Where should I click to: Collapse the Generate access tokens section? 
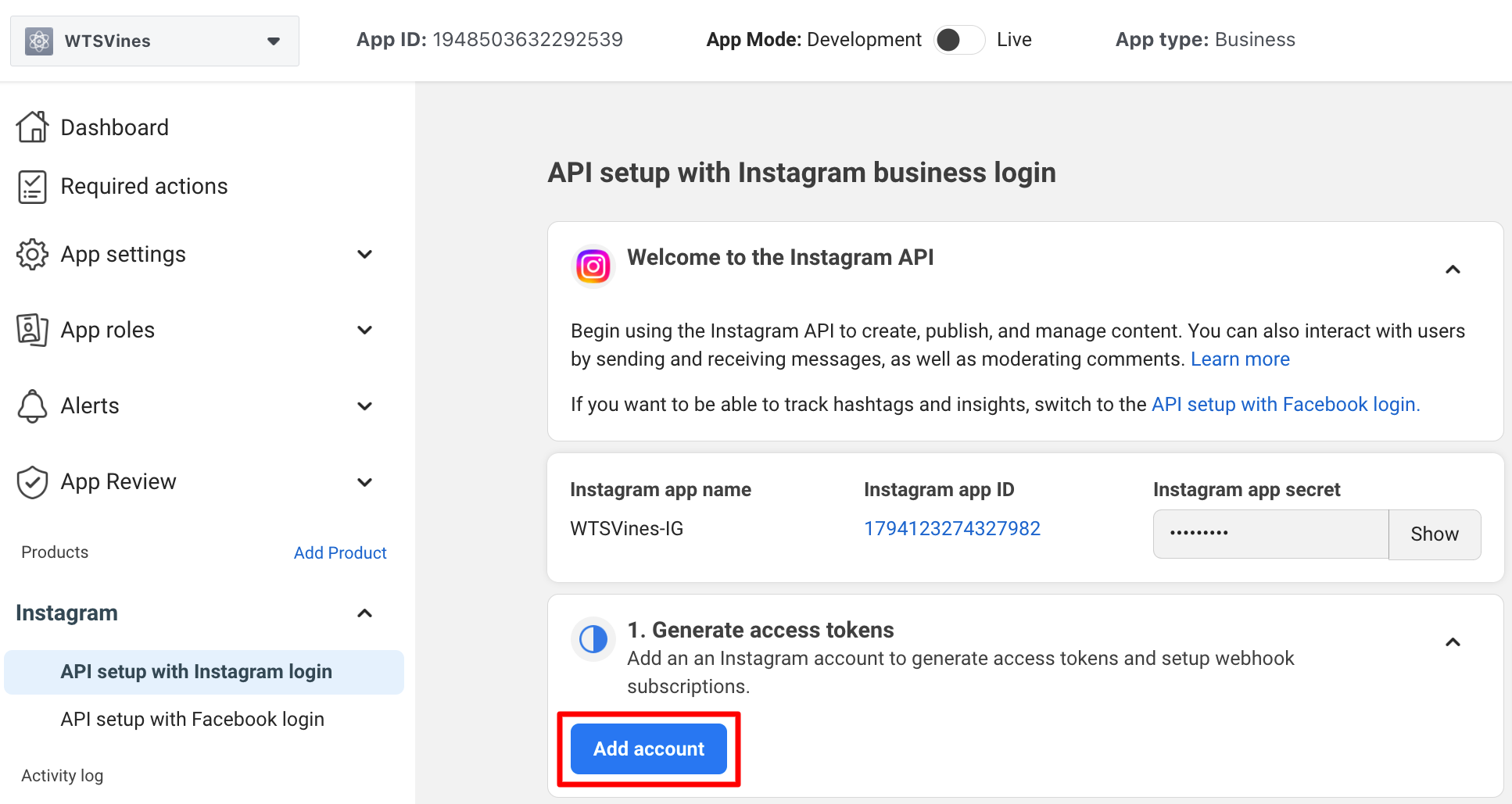coord(1453,642)
